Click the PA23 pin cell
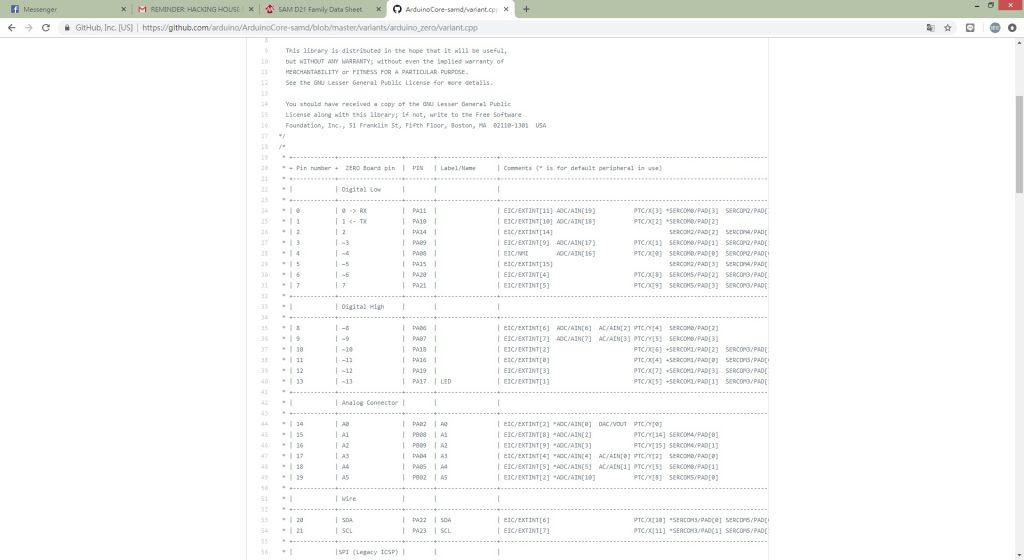1024x560 pixels. (419, 531)
